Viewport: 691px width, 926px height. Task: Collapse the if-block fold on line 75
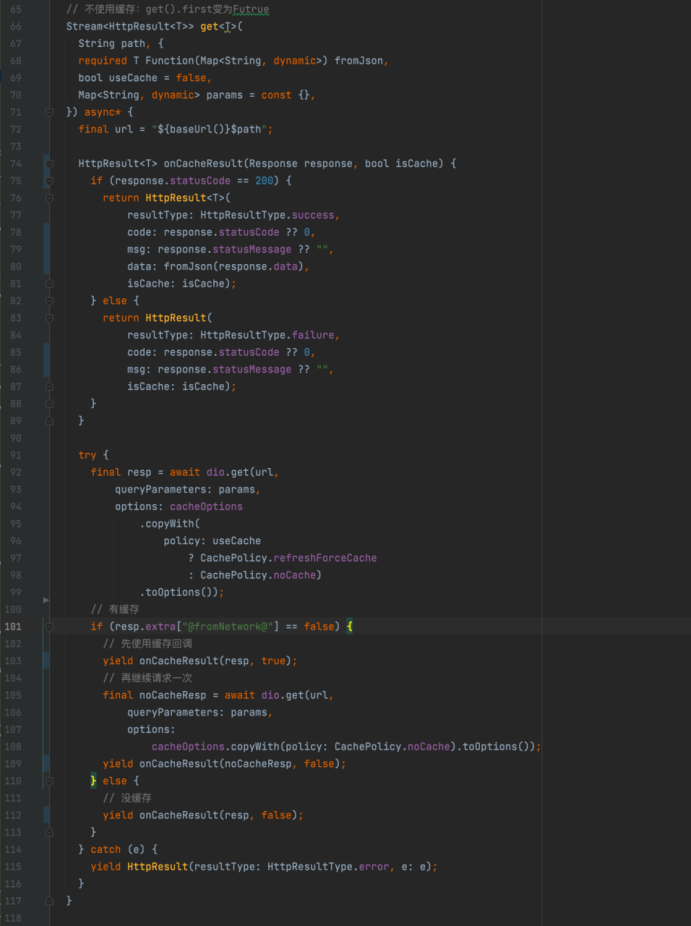tap(50, 180)
